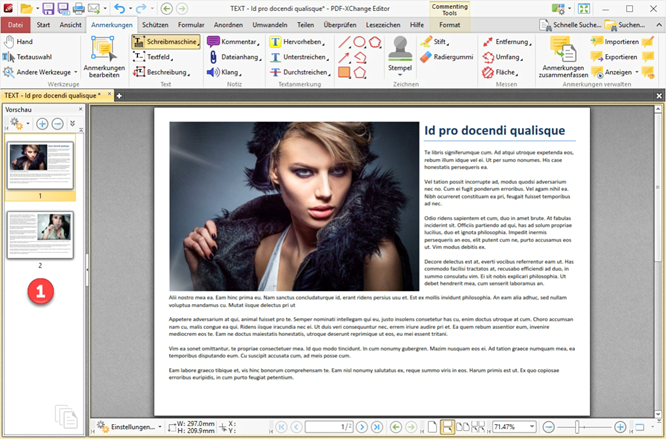Select page 1 thumbnail in Vorschau
This screenshot has height=439, width=666.
click(40, 165)
